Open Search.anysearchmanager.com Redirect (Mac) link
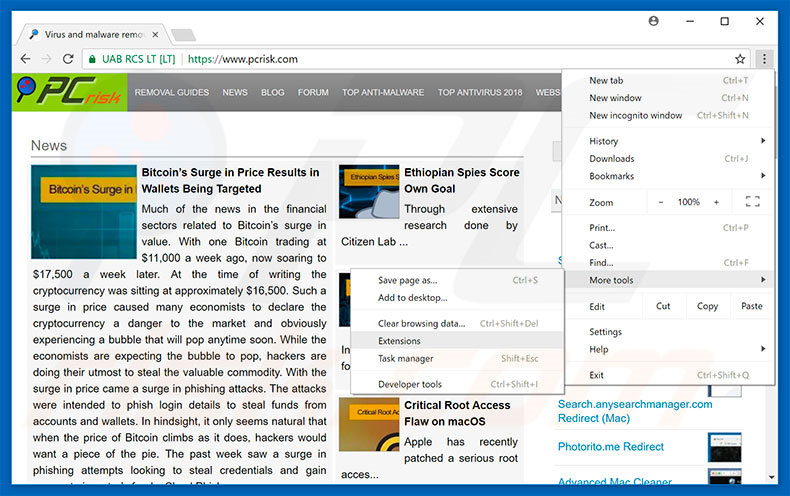Viewport: 790px width, 496px height. tap(635, 411)
